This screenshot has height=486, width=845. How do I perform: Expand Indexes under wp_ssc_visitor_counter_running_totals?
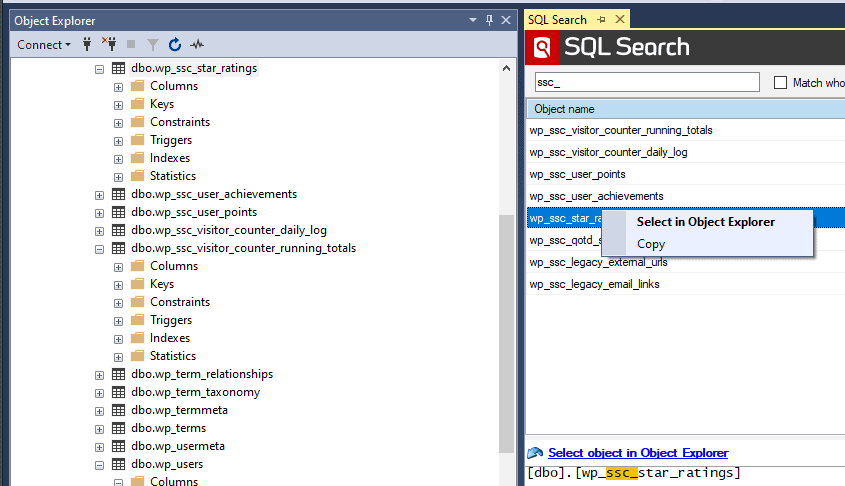(x=119, y=339)
